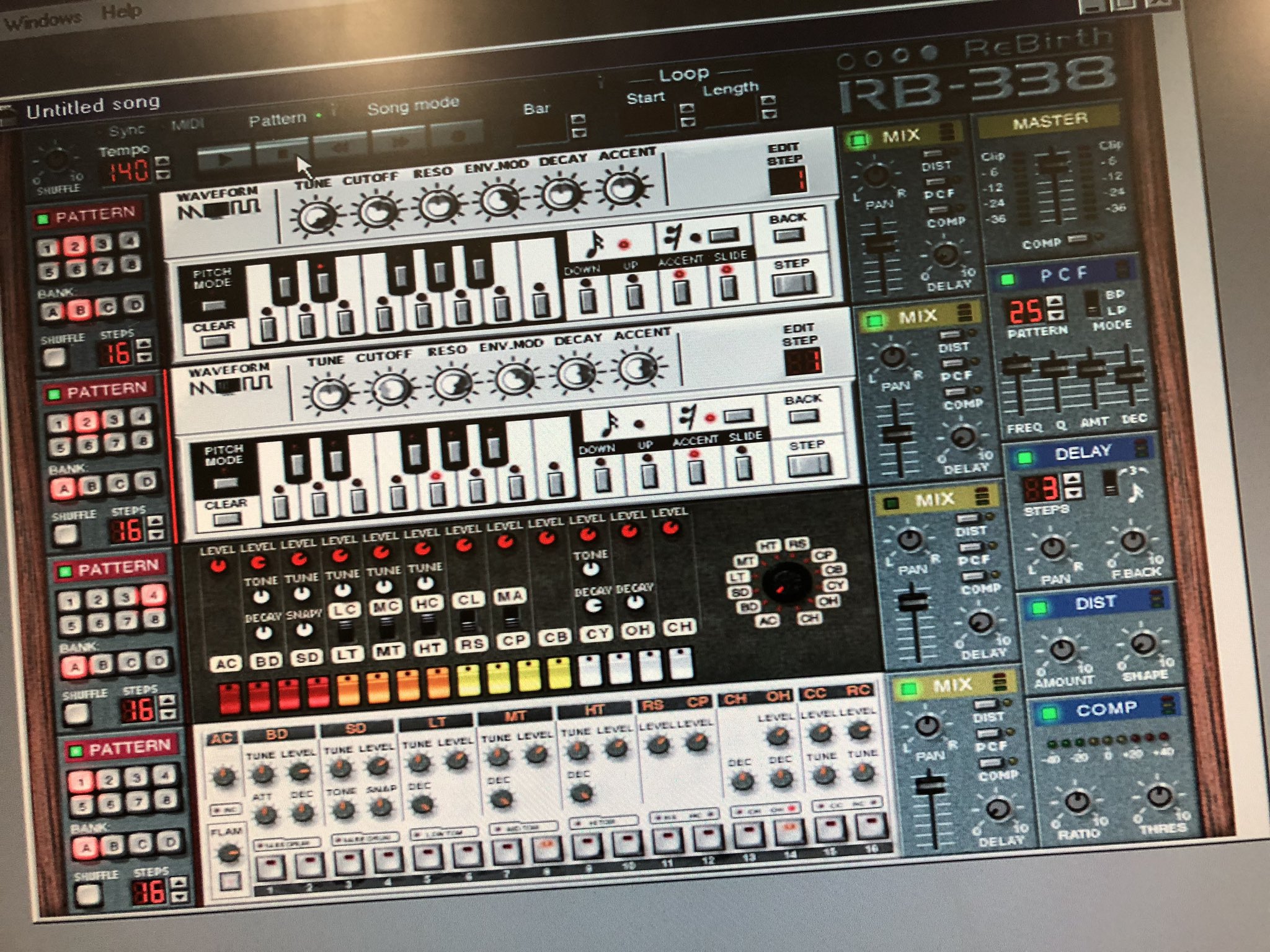1270x952 pixels.
Task: Switch to Pattern mode
Action: click(x=277, y=119)
